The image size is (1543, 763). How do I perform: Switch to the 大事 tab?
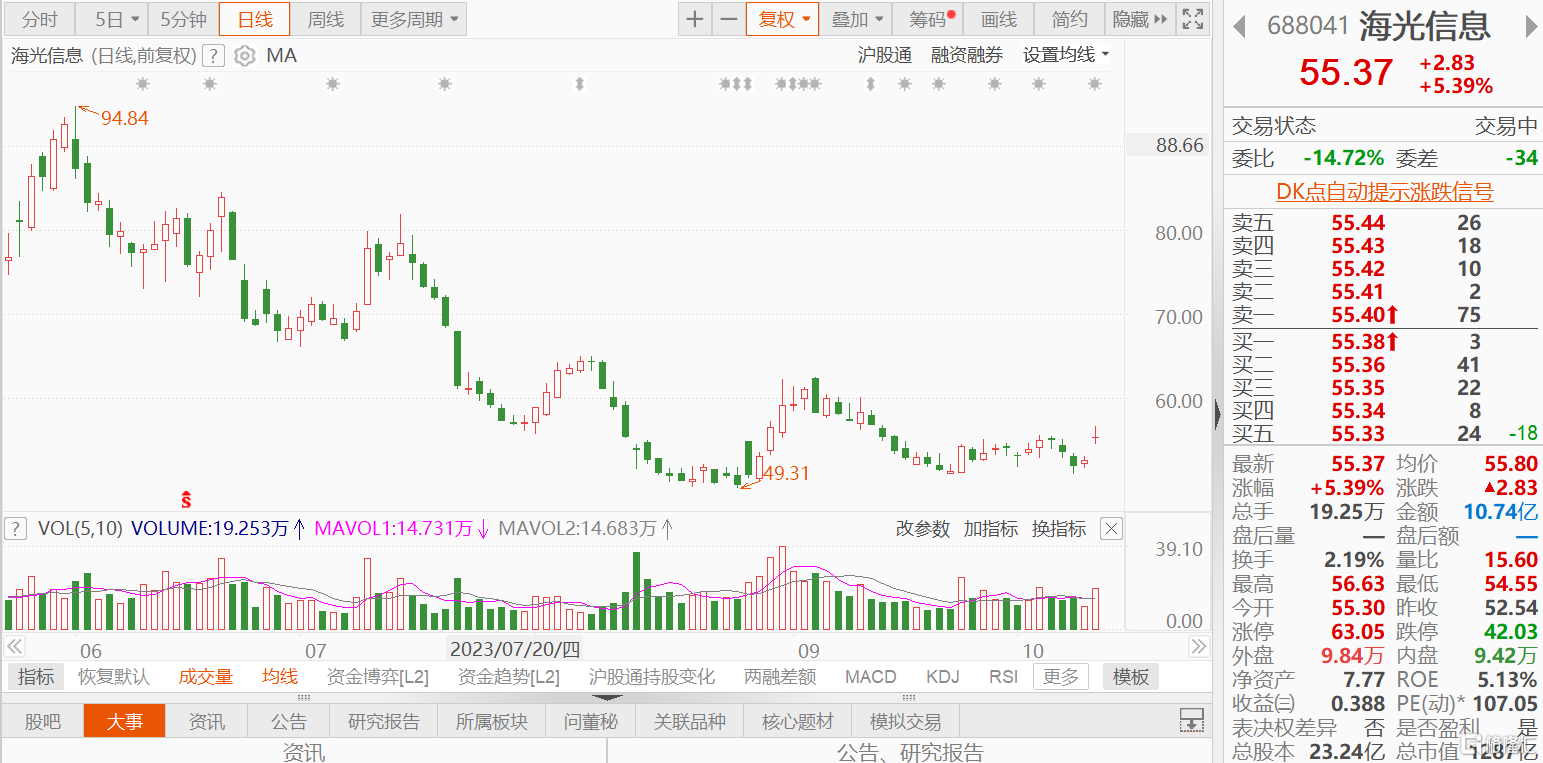pos(125,721)
